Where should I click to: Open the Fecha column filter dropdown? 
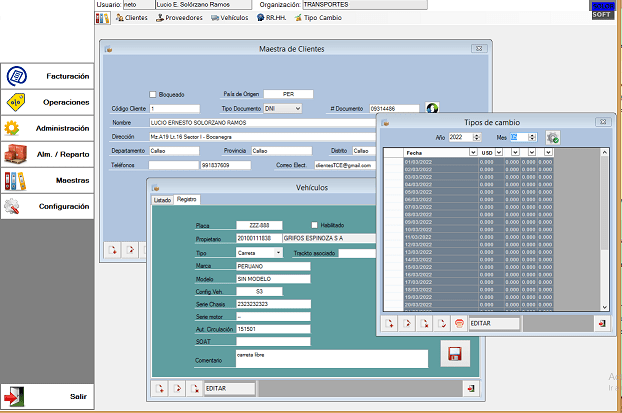click(x=474, y=151)
